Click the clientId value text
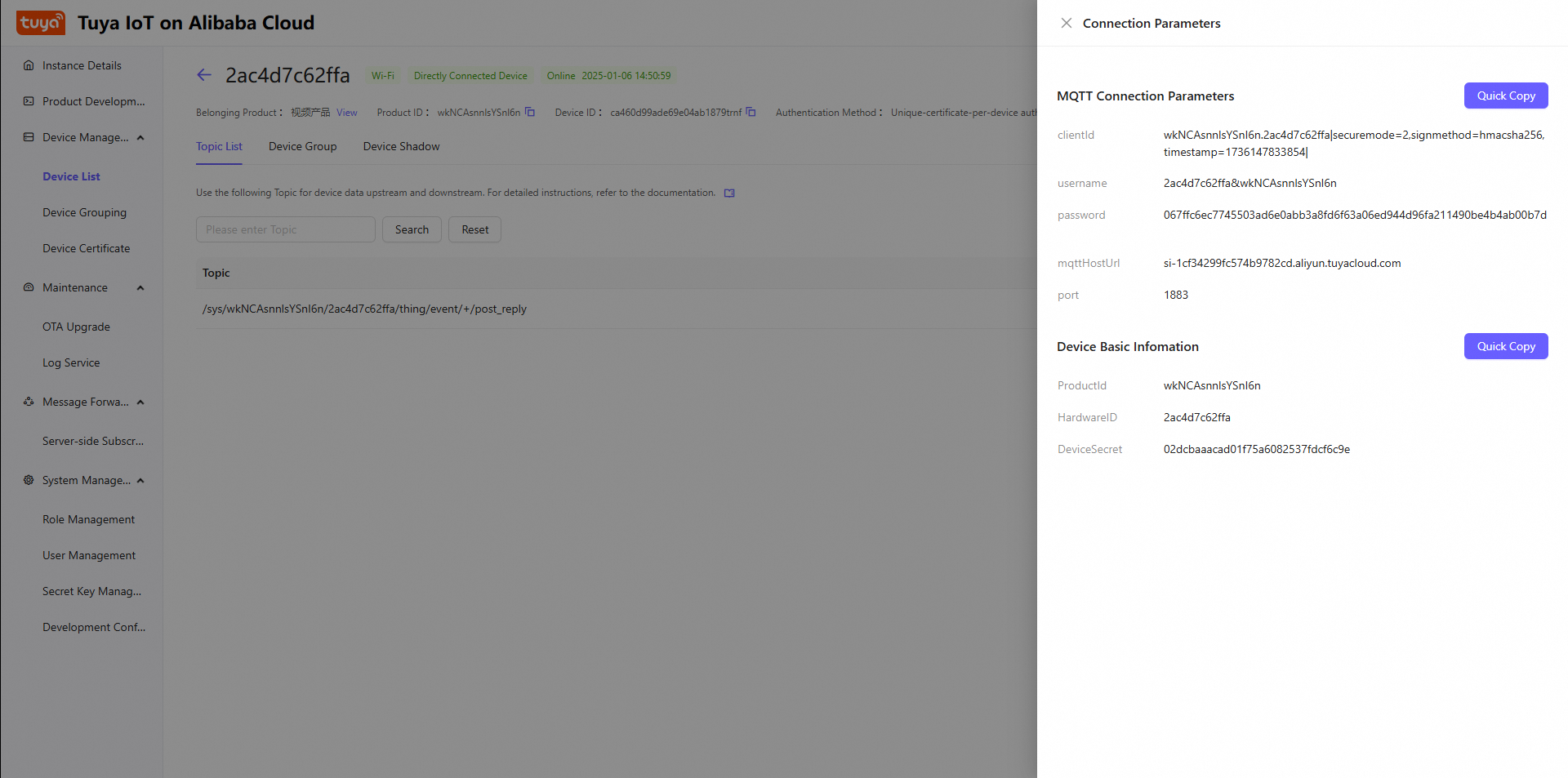 point(1354,144)
